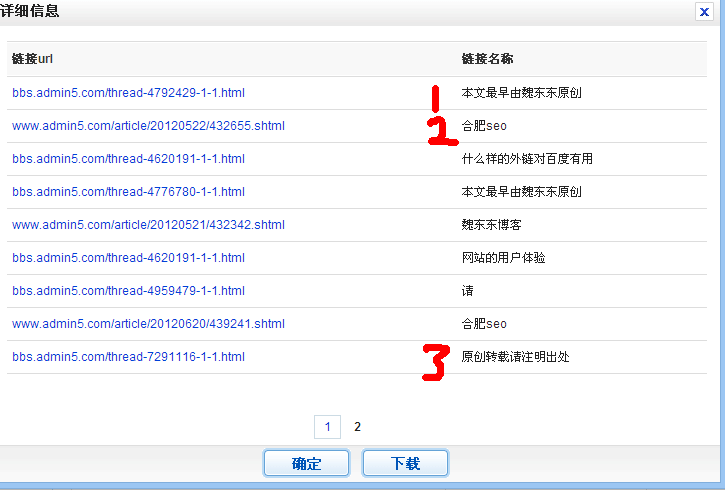The image size is (725, 490).
Task: Select 合肥seo in the 439241.shtml row
Action: 484,324
